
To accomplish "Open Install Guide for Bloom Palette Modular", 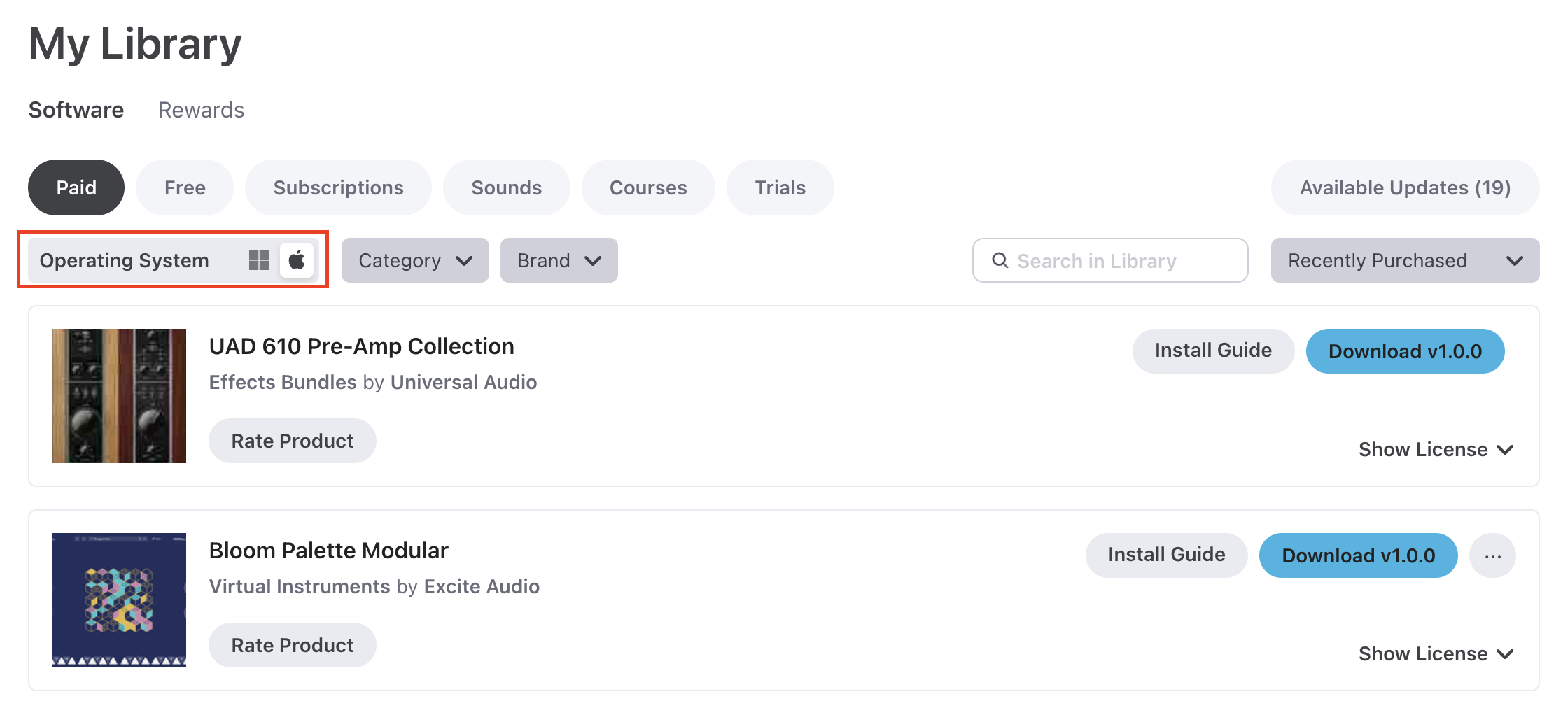I will [x=1166, y=555].
